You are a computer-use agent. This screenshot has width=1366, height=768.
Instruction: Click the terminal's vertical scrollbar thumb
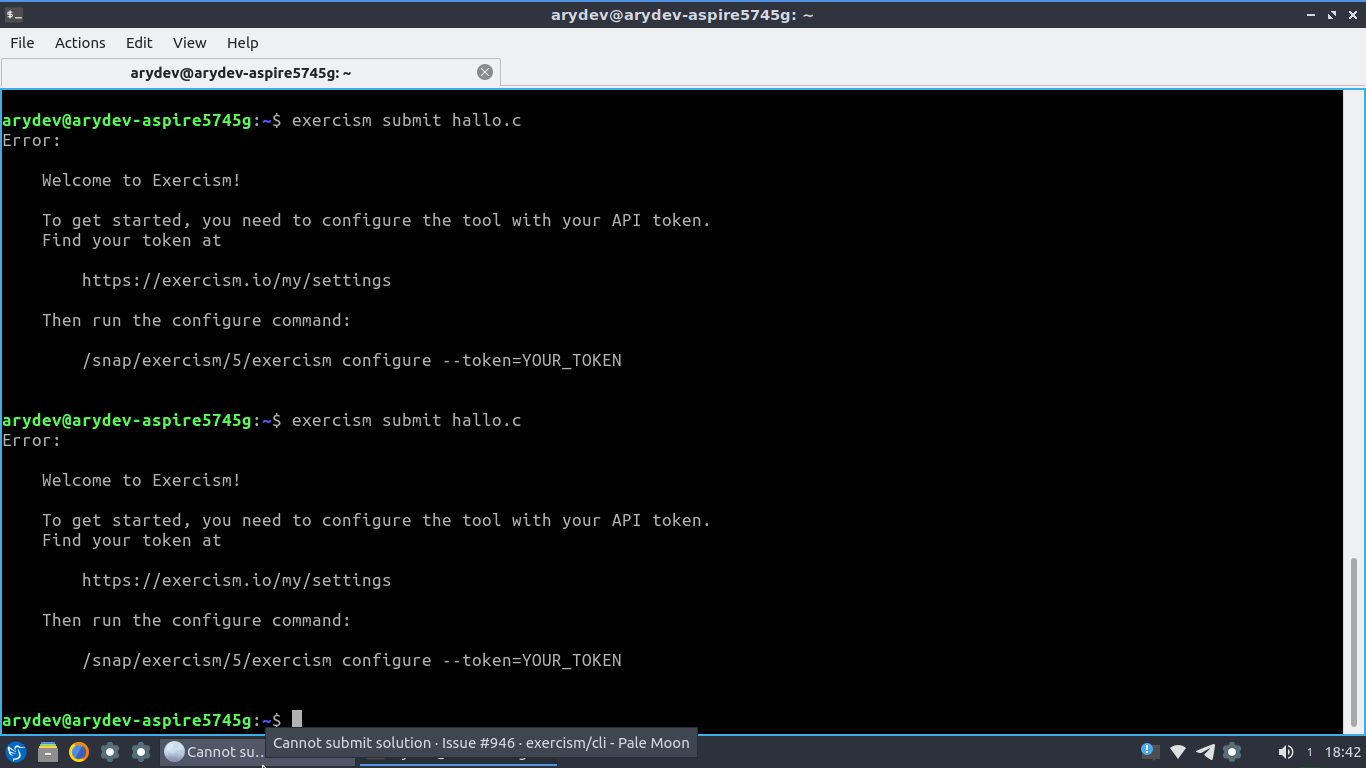[x=1355, y=640]
